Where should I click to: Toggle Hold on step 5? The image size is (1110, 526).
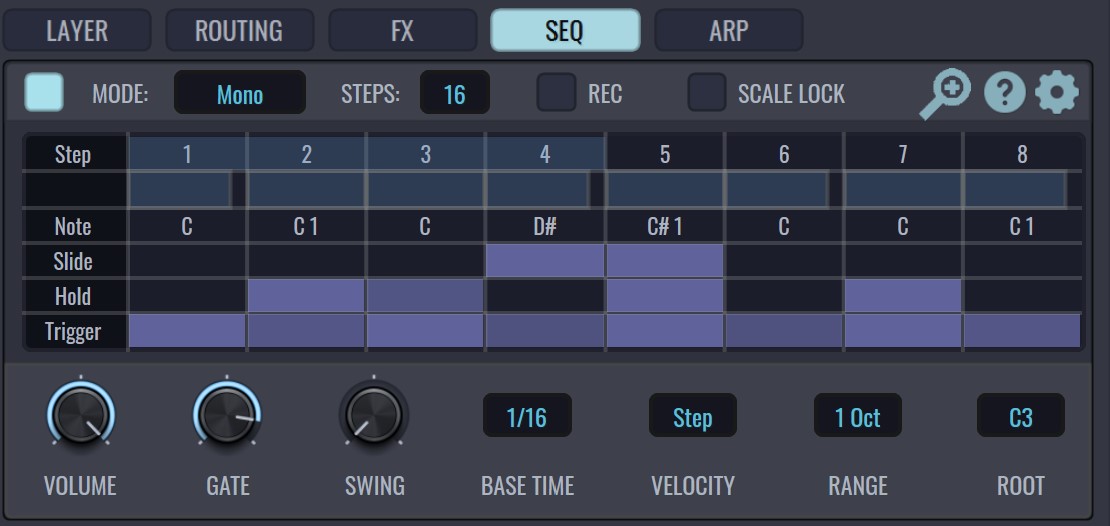pyautogui.click(x=665, y=296)
